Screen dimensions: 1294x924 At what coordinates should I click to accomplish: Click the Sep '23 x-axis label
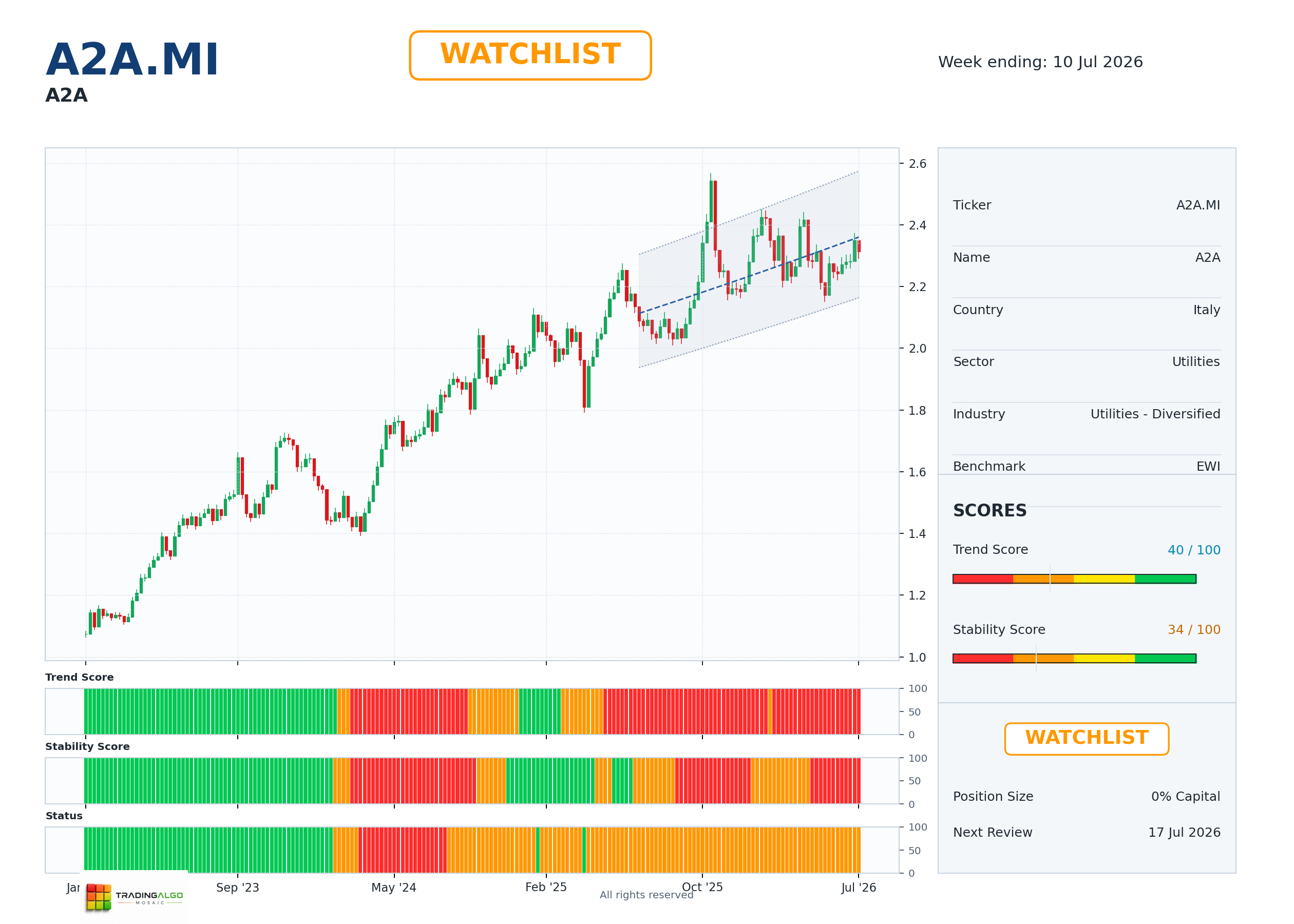(237, 888)
